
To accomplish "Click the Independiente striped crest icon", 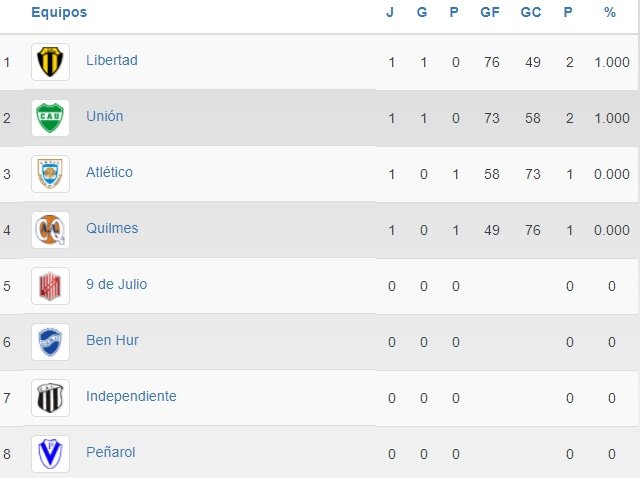I will point(50,398).
